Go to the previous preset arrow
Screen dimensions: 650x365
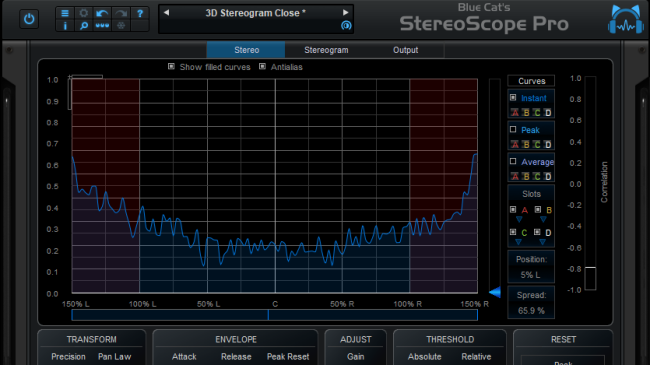pyautogui.click(x=166, y=13)
